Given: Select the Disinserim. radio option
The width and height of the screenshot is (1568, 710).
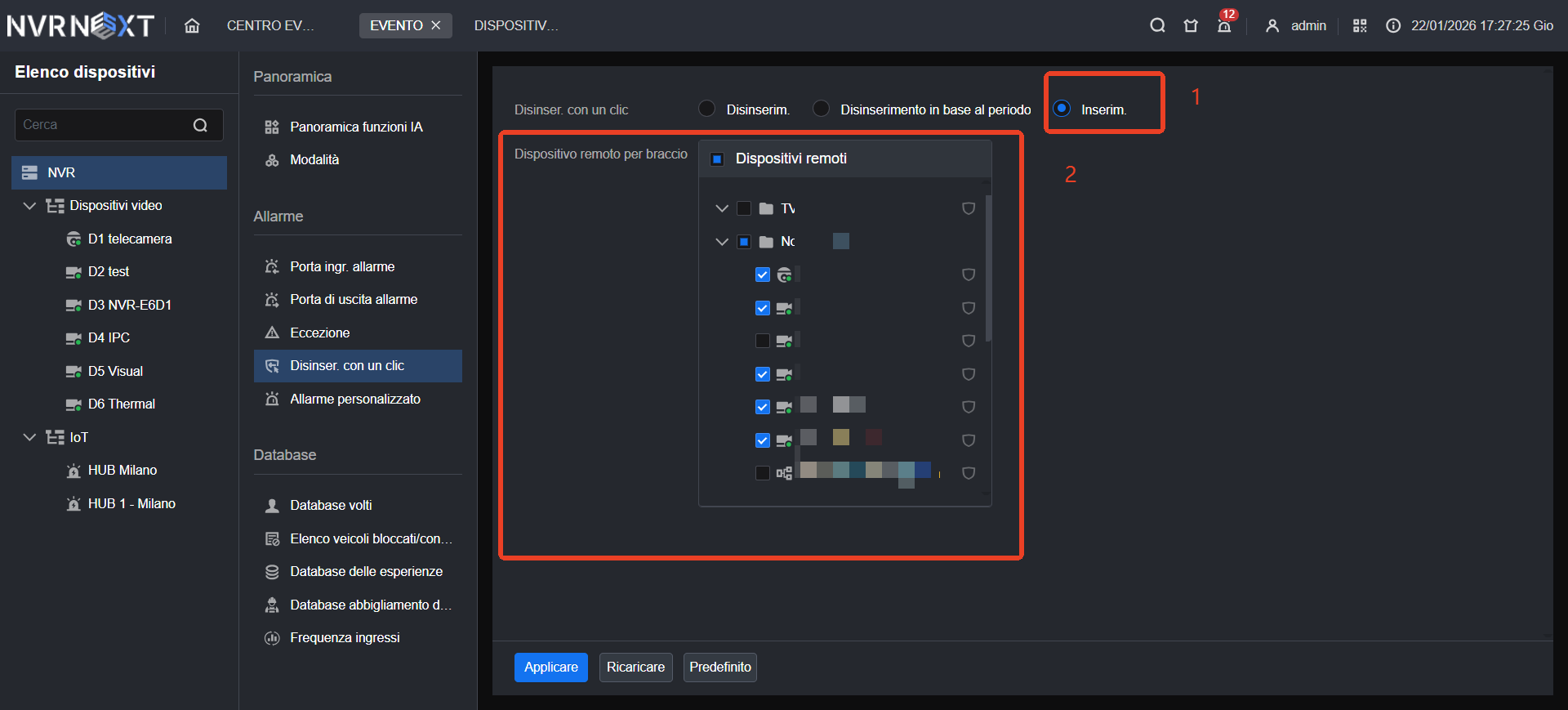Looking at the screenshot, I should 707,109.
